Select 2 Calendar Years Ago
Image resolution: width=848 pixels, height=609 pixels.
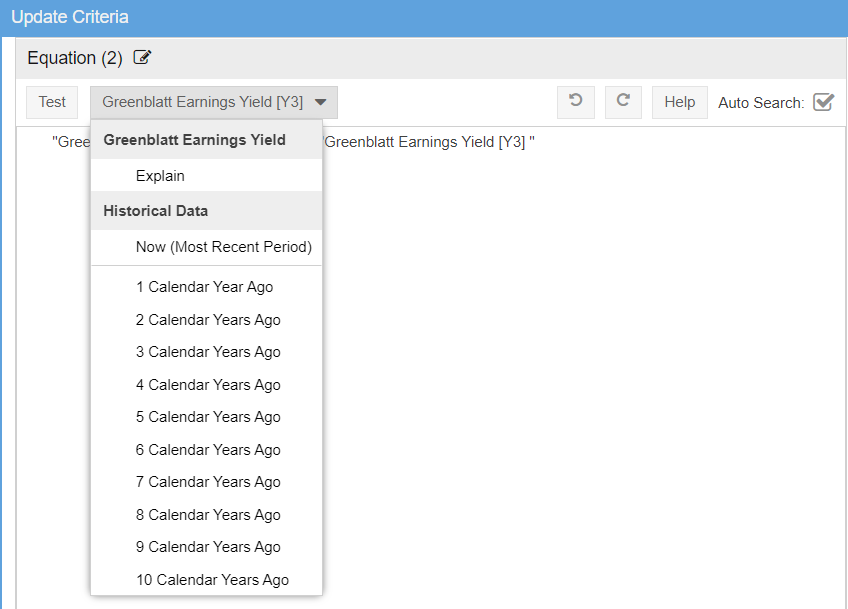point(206,320)
